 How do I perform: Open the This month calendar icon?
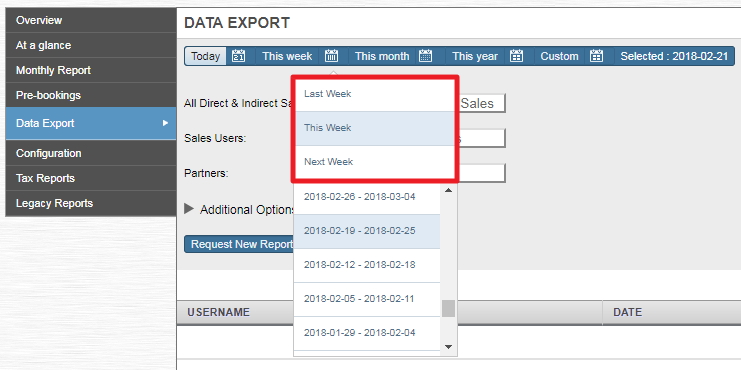point(425,56)
